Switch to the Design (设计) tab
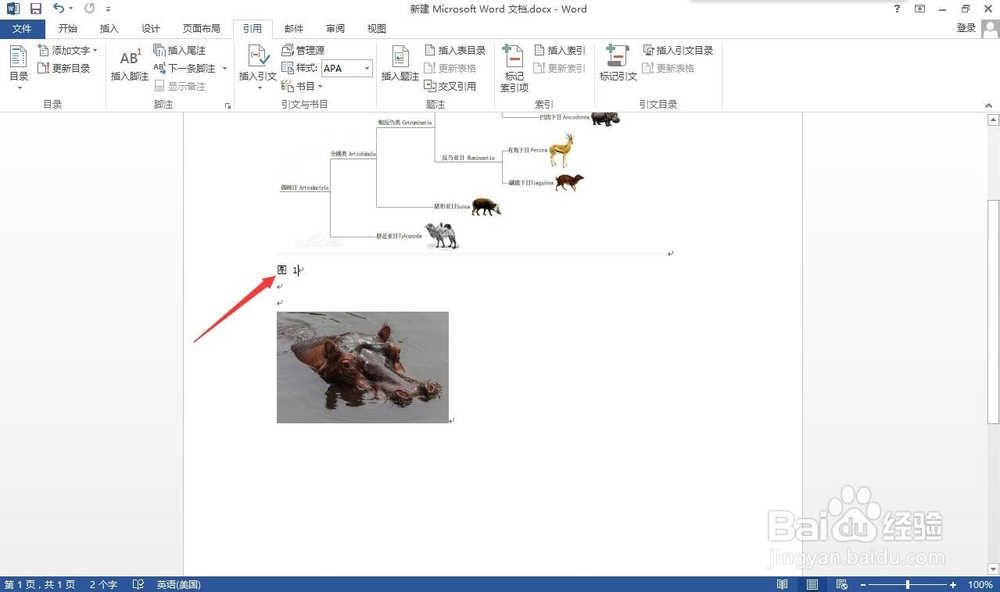Image resolution: width=1000 pixels, height=592 pixels. point(151,29)
